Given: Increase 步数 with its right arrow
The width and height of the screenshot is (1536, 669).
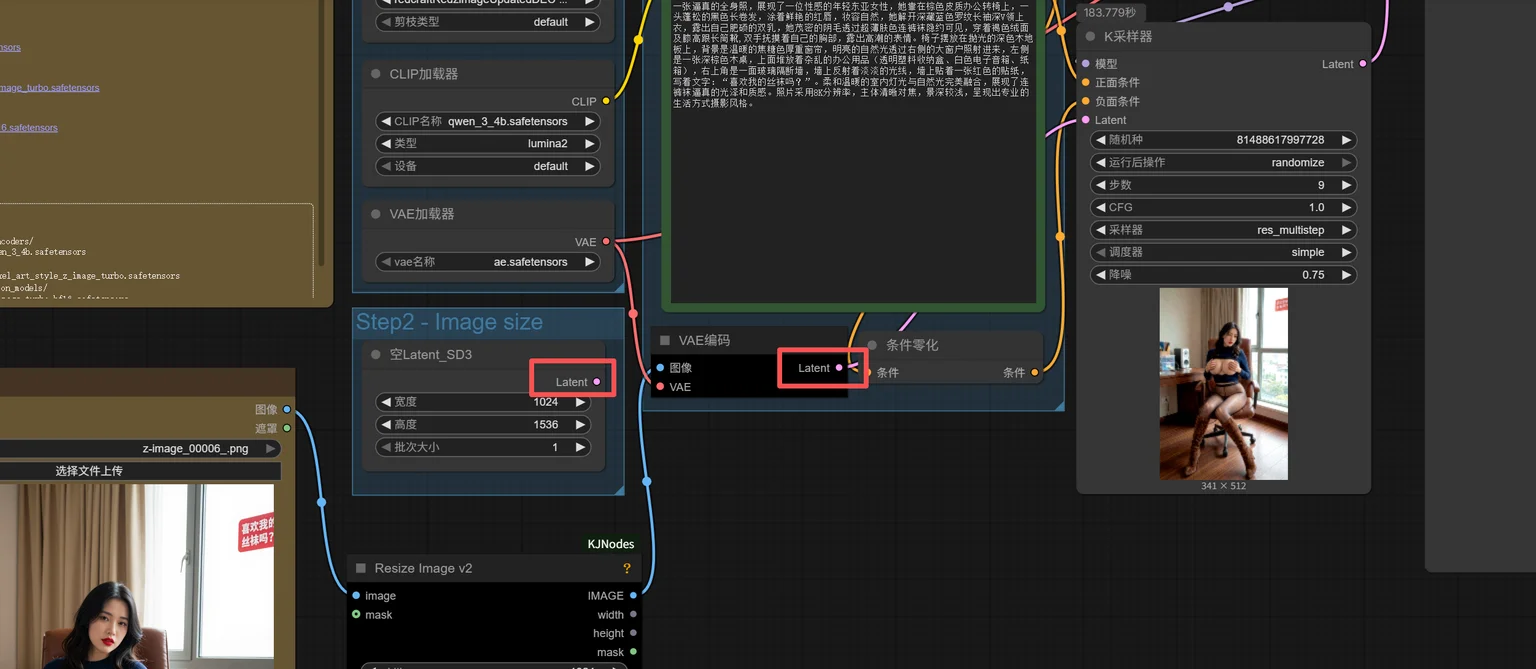Looking at the screenshot, I should [1346, 185].
